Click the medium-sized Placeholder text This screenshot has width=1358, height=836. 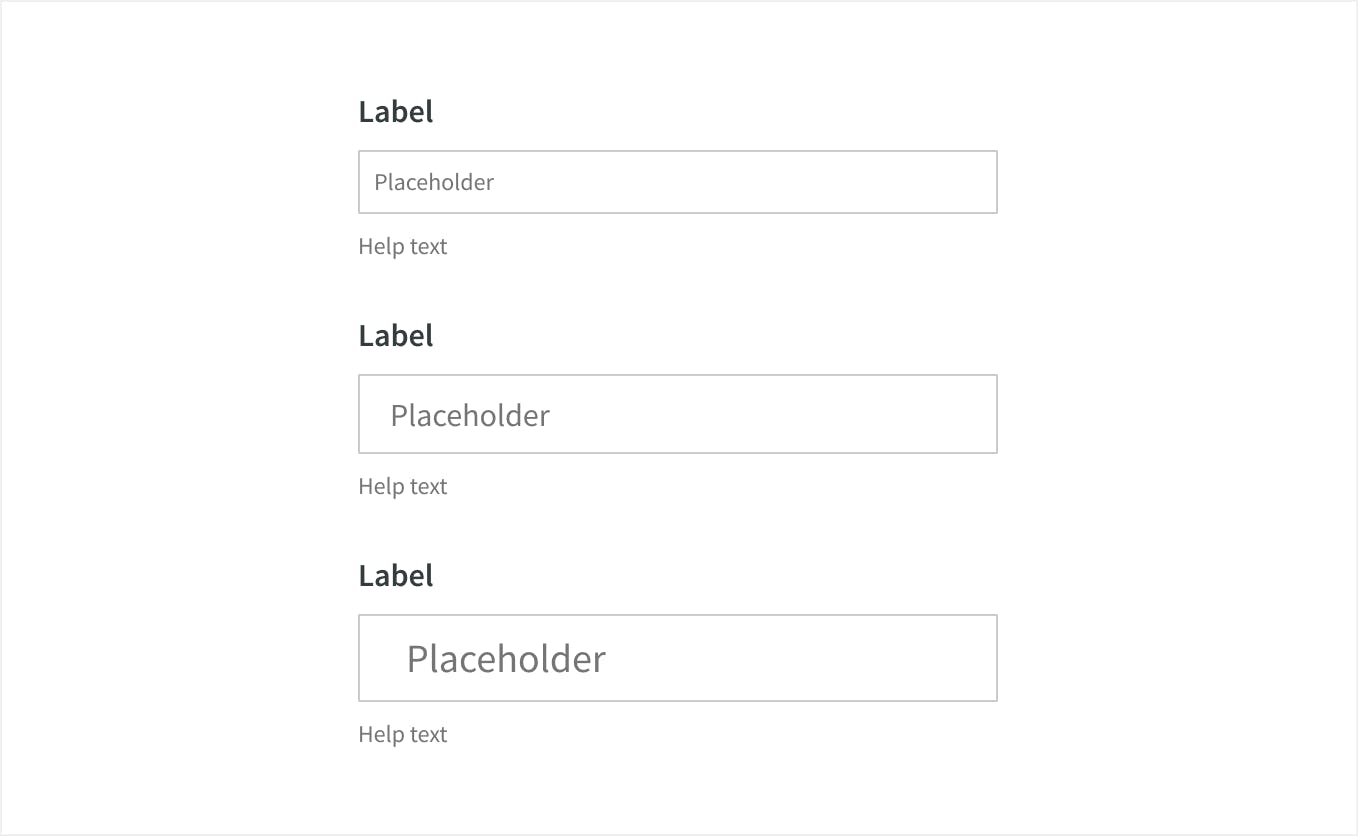tap(470, 416)
